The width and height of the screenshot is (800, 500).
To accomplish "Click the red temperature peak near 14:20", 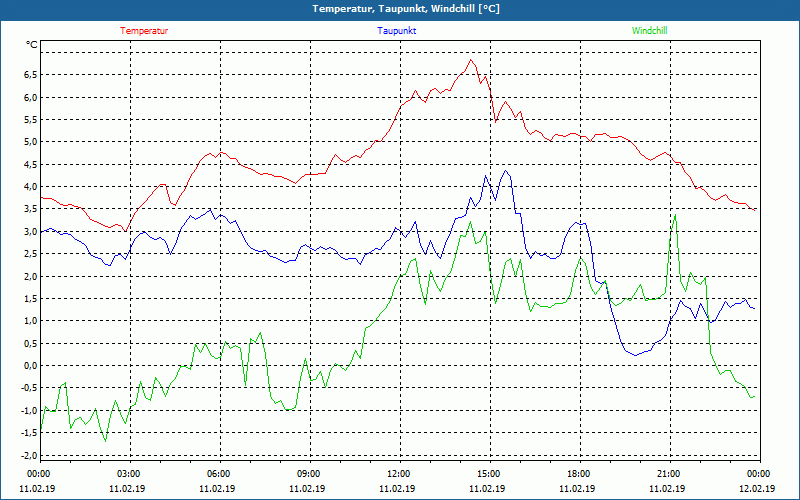I will (x=470, y=60).
